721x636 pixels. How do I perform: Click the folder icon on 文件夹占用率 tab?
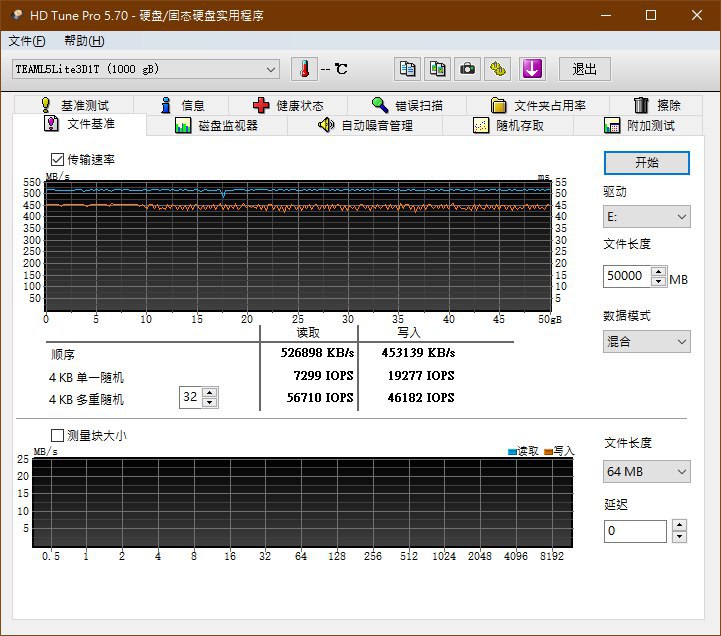tap(498, 105)
